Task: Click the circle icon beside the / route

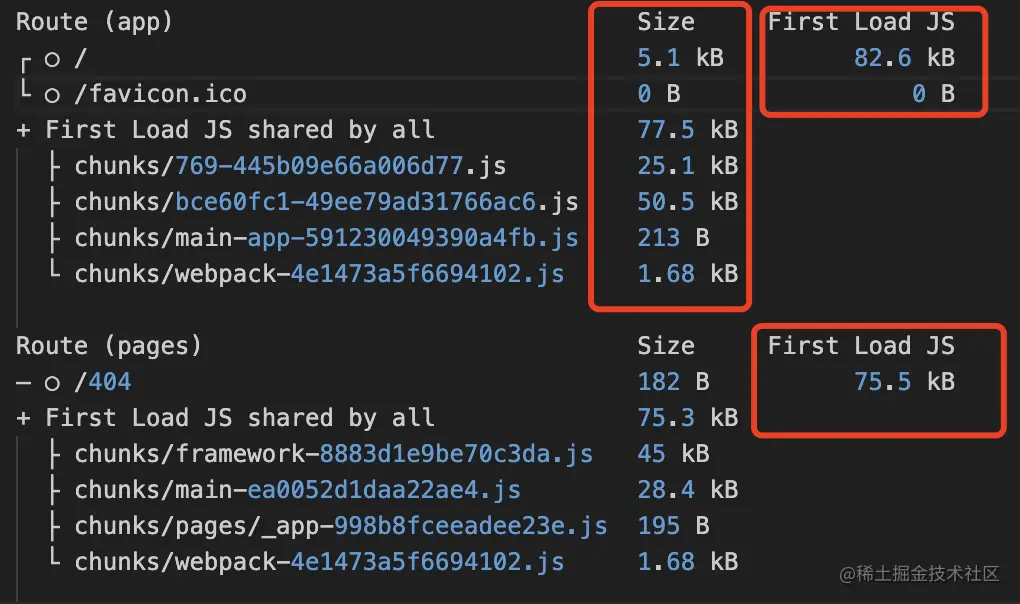Action: [52, 60]
